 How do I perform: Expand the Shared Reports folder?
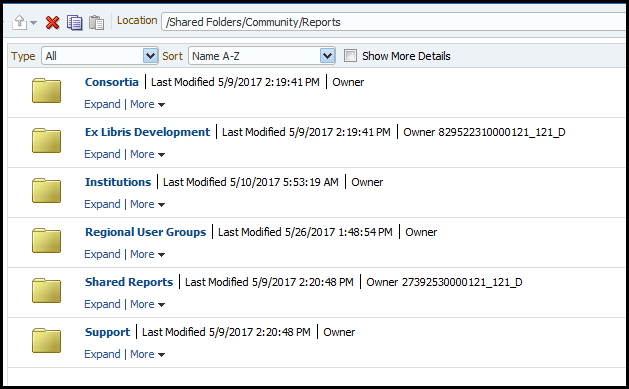102,304
